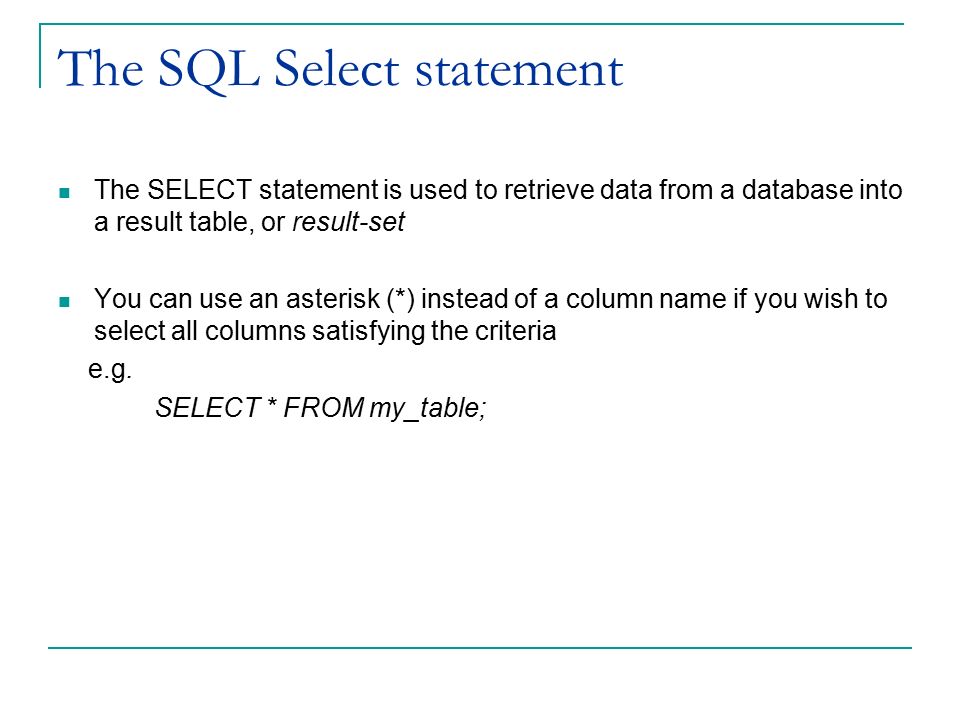Click the italic keyword 'FROM' in the example

tap(323, 408)
